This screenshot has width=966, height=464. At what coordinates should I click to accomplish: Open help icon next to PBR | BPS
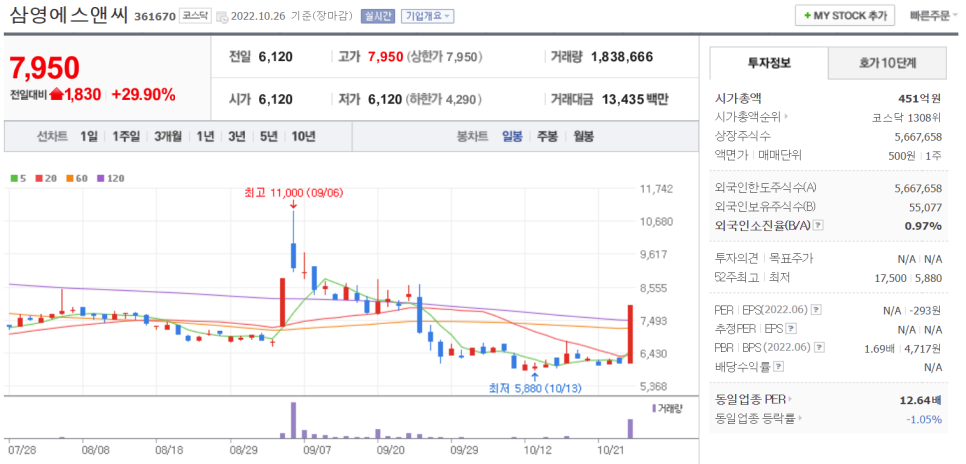[x=817, y=348]
